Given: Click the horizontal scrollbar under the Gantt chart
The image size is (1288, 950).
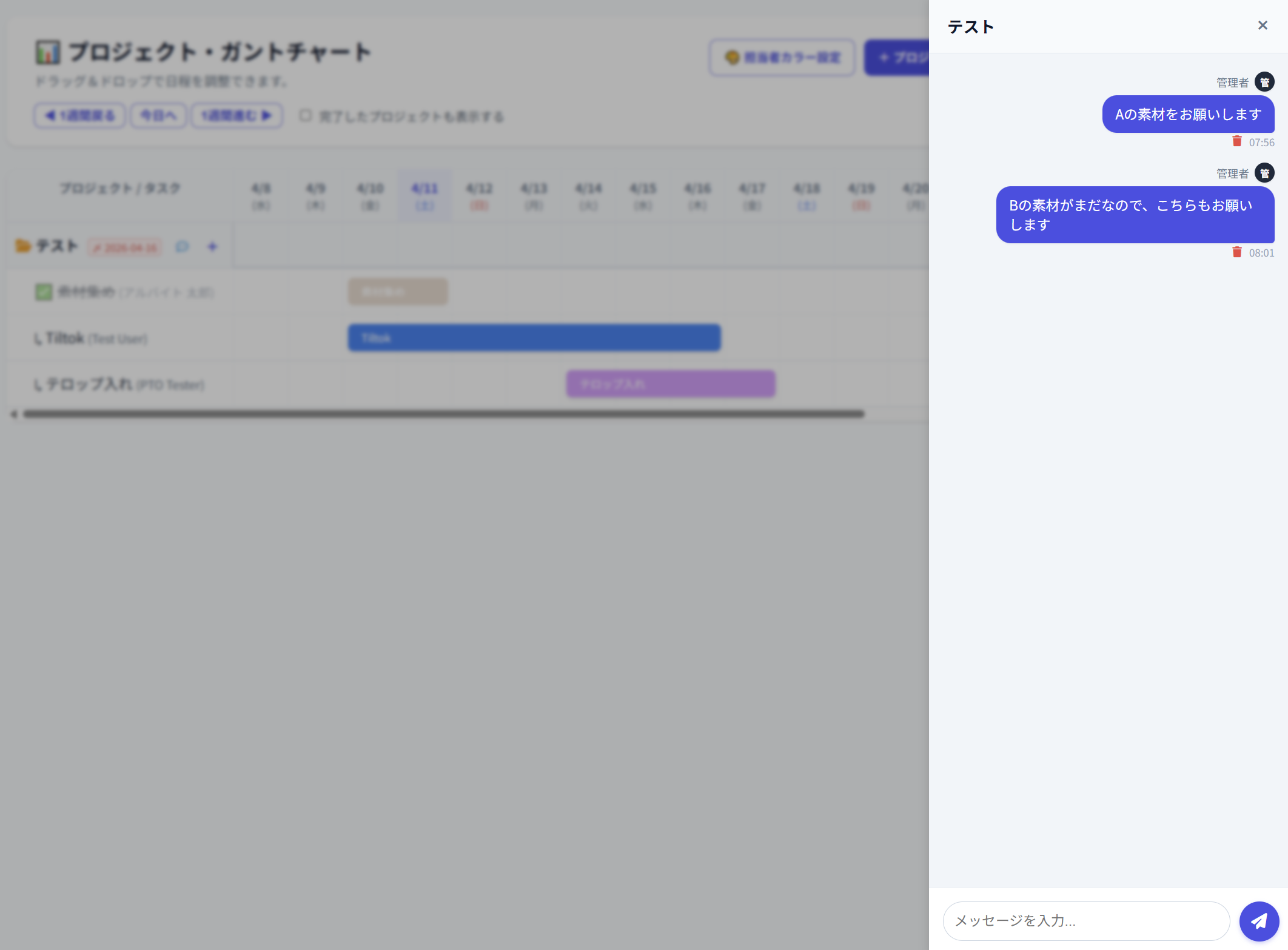Looking at the screenshot, I should point(443,414).
